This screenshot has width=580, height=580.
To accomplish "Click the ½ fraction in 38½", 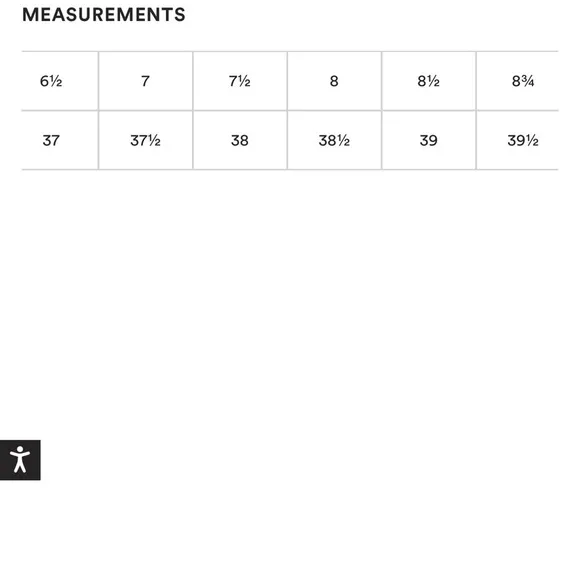I will tap(343, 141).
